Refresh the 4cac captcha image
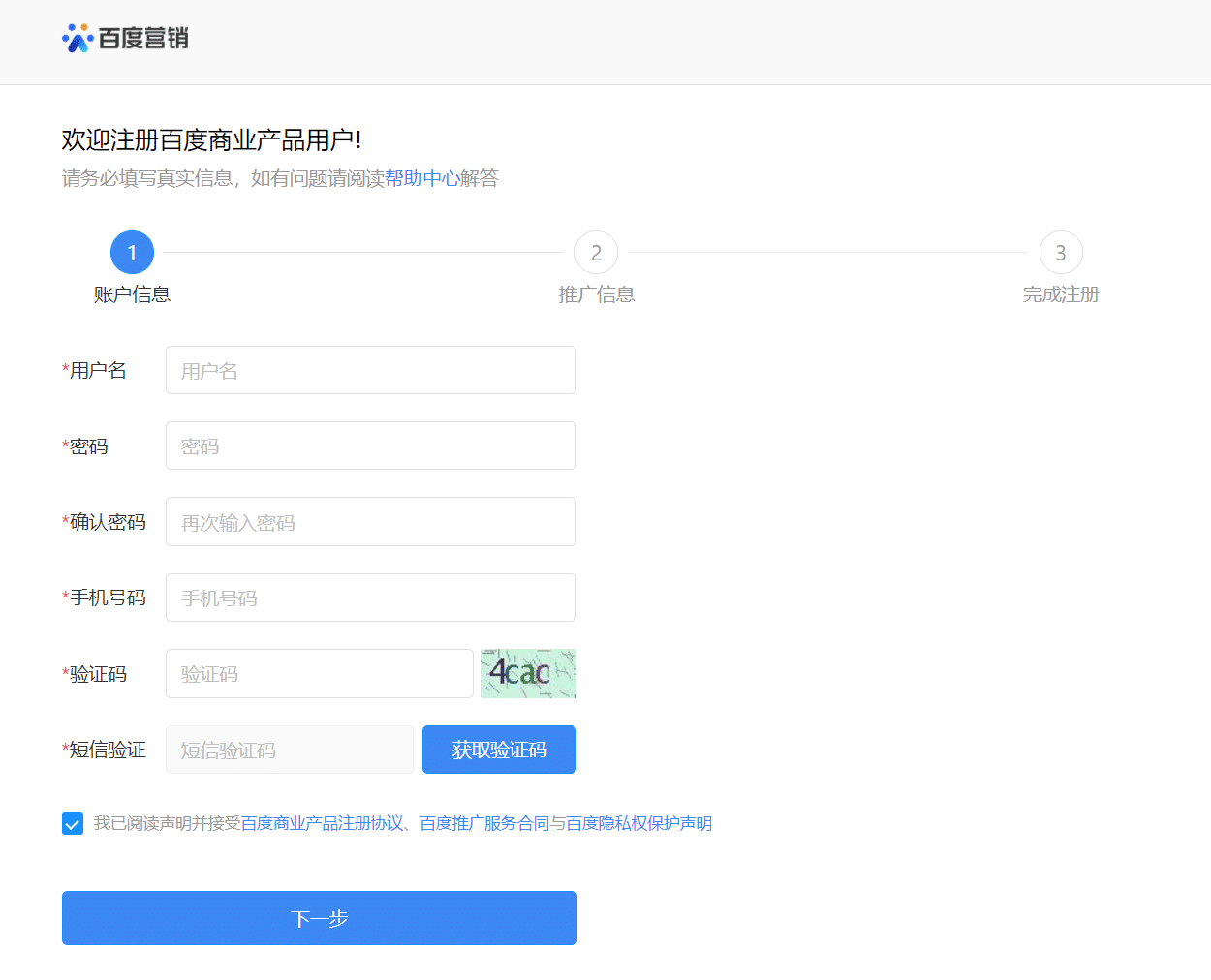Image resolution: width=1211 pixels, height=980 pixels. [529, 673]
